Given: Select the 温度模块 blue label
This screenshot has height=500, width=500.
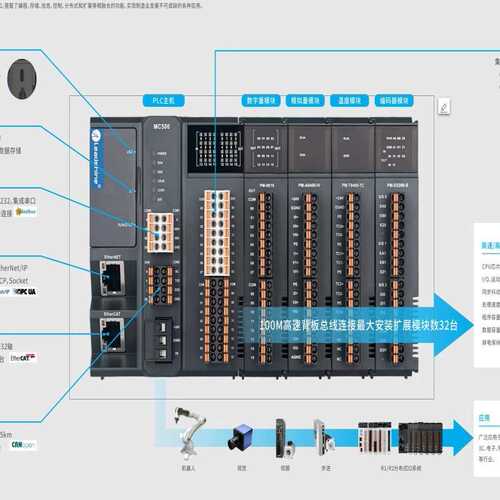Looking at the screenshot, I should point(349,100).
